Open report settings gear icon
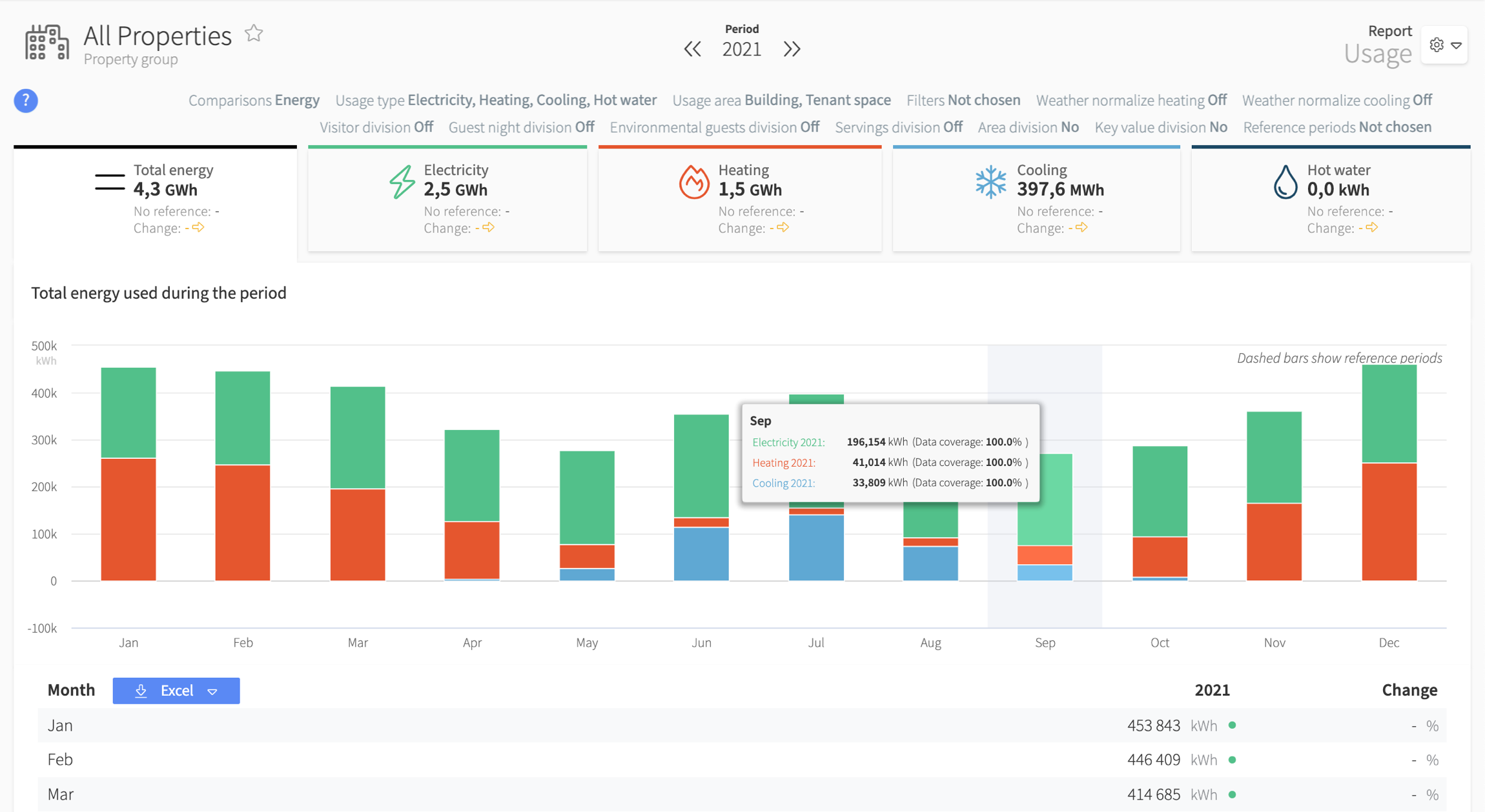 [1437, 45]
